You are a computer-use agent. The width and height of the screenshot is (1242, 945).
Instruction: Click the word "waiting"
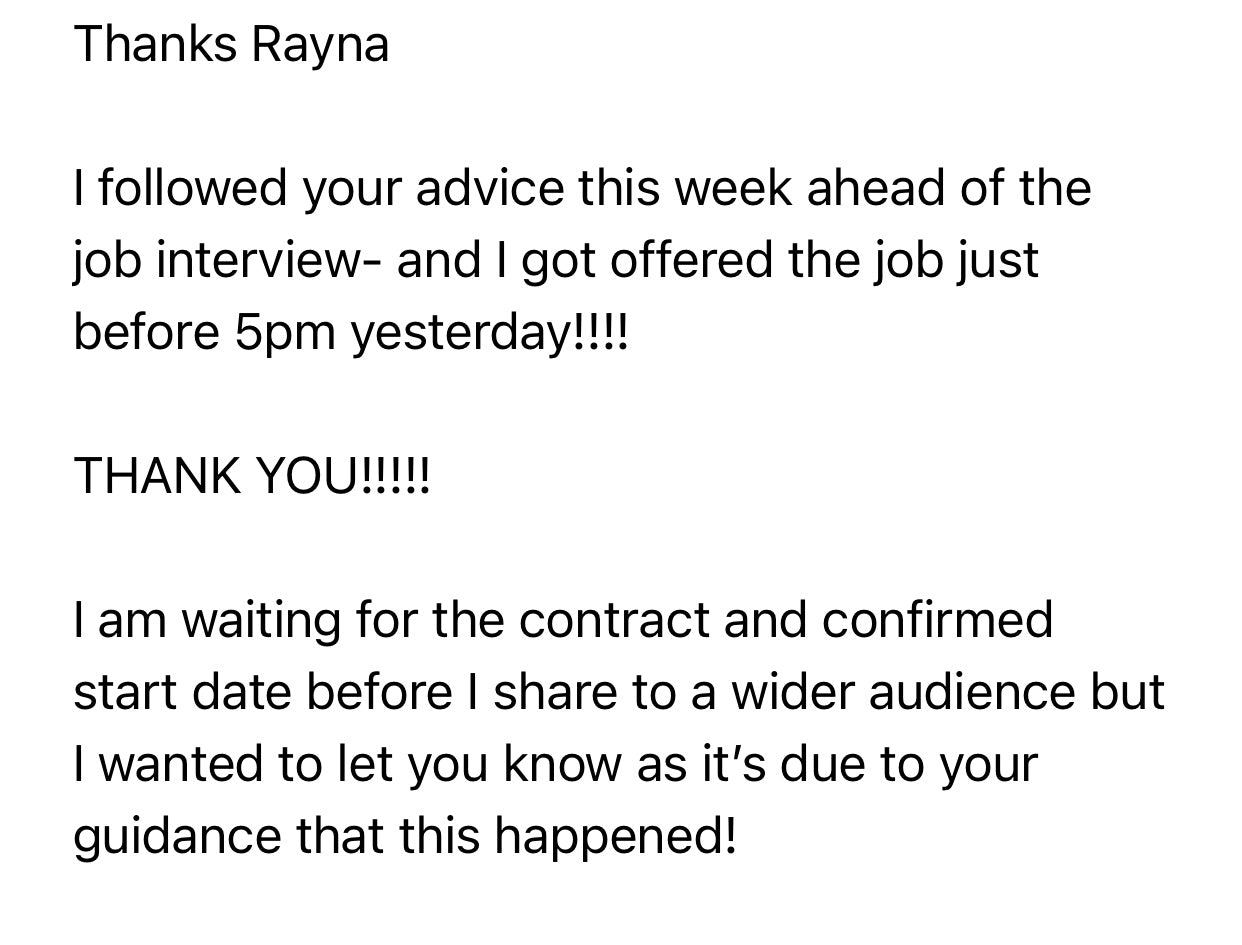click(x=262, y=619)
